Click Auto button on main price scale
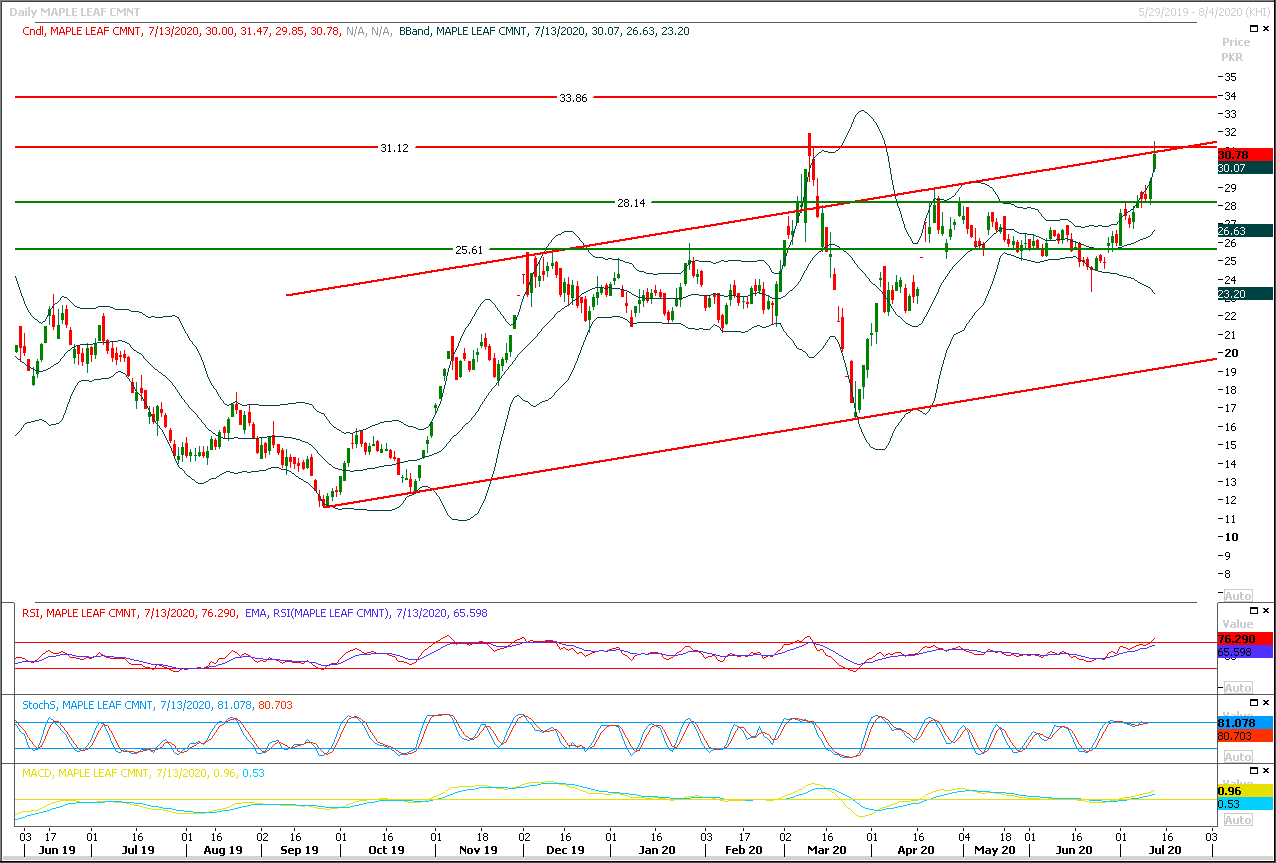1276x863 pixels. pos(1237,596)
